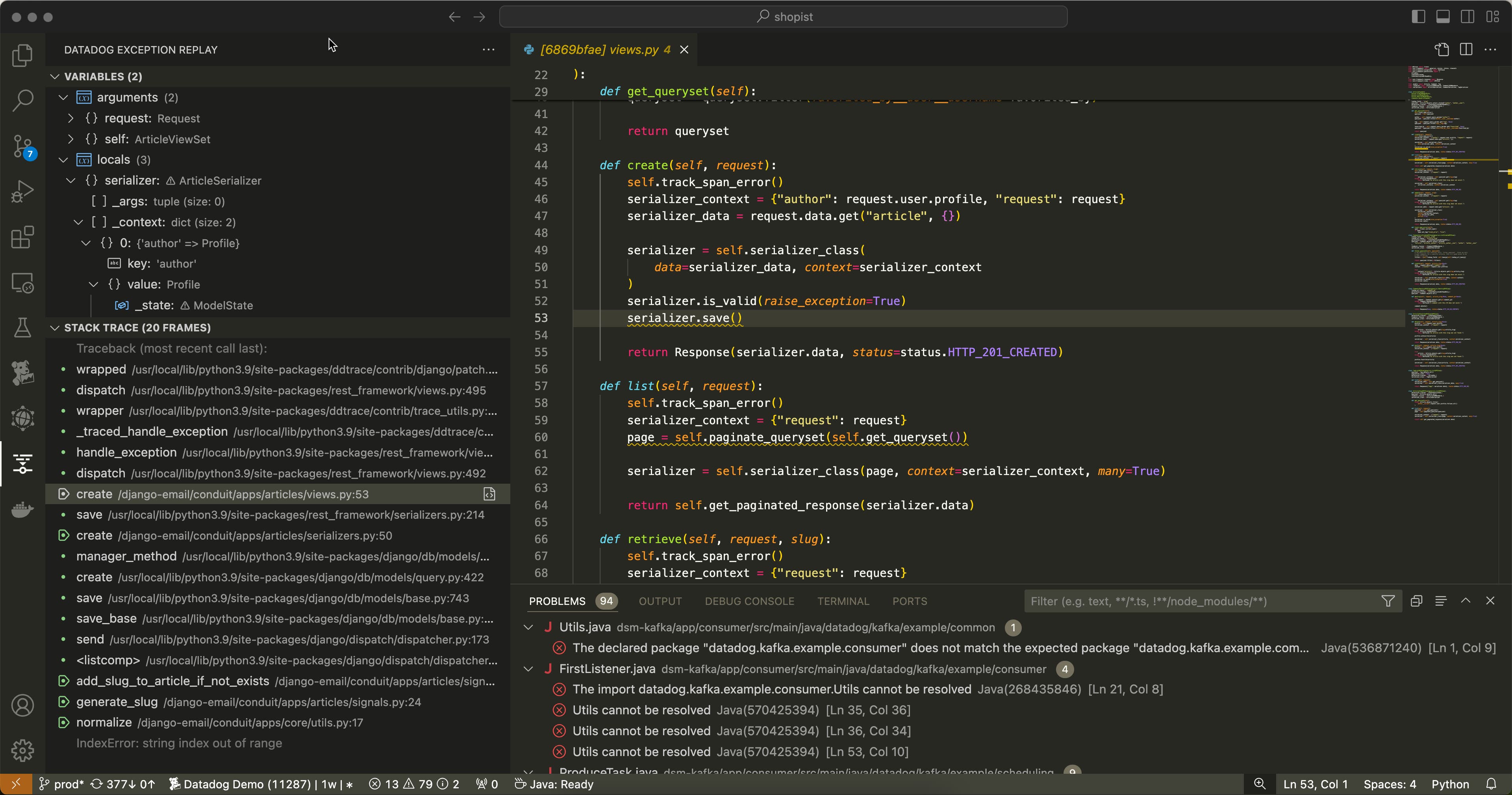Open the Search view in activity bar

pos(22,100)
